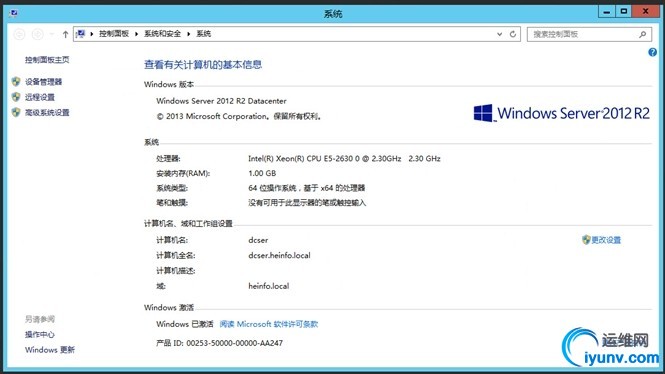Click the system window icon in title bar

pyautogui.click(x=14, y=13)
